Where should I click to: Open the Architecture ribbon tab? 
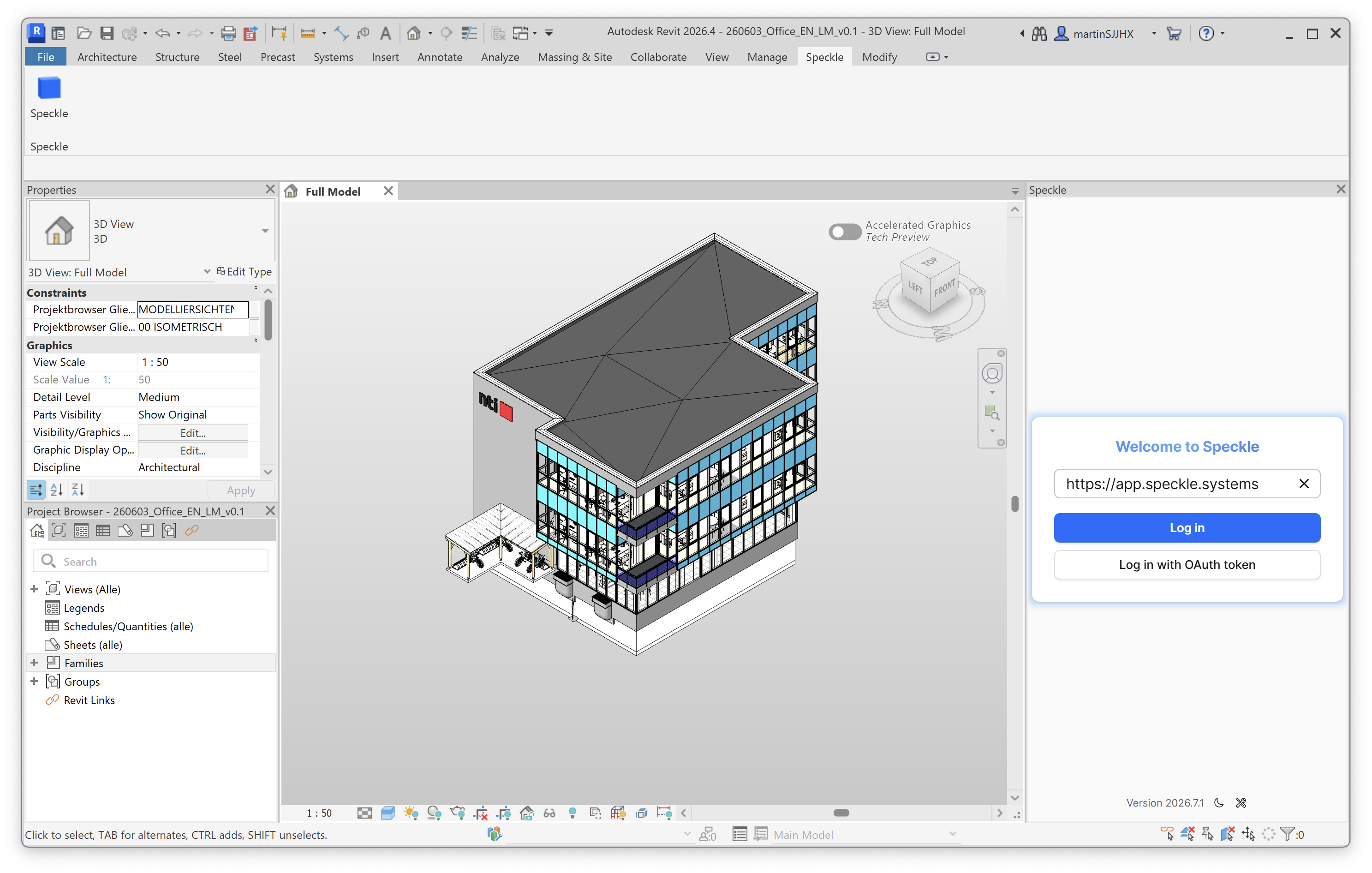[x=107, y=57]
